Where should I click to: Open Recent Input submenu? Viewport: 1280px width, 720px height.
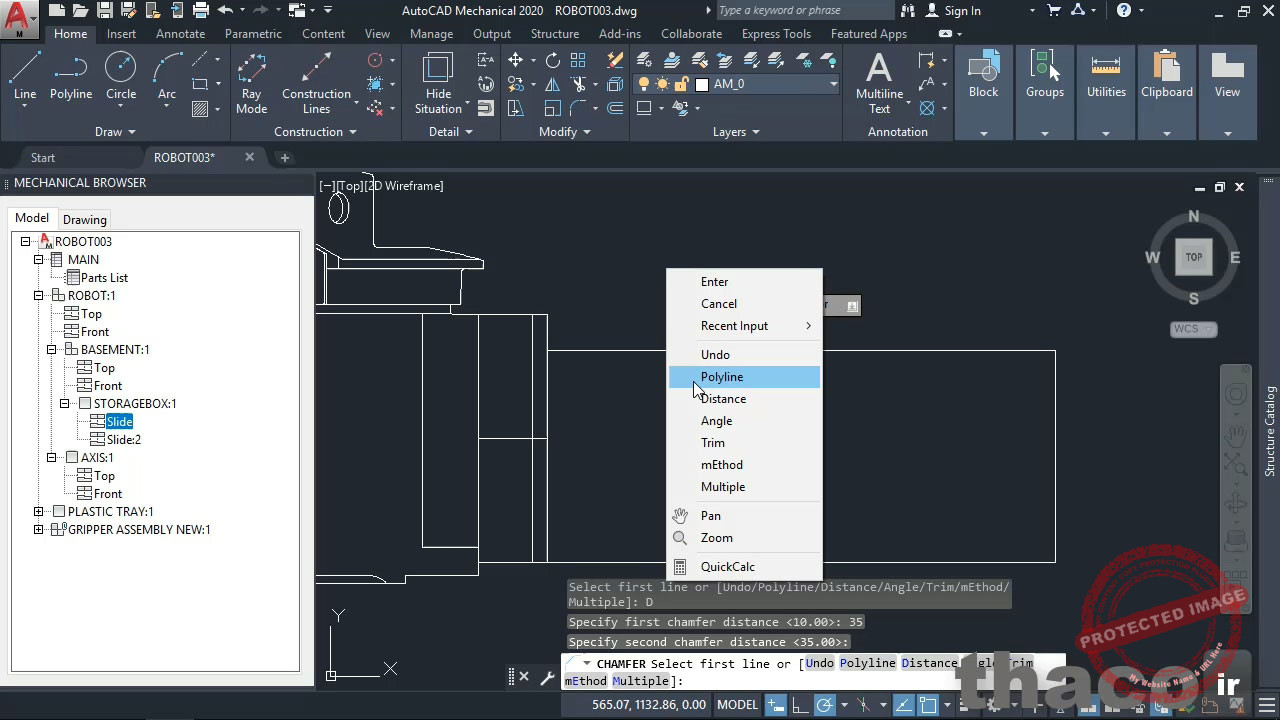[x=745, y=326]
